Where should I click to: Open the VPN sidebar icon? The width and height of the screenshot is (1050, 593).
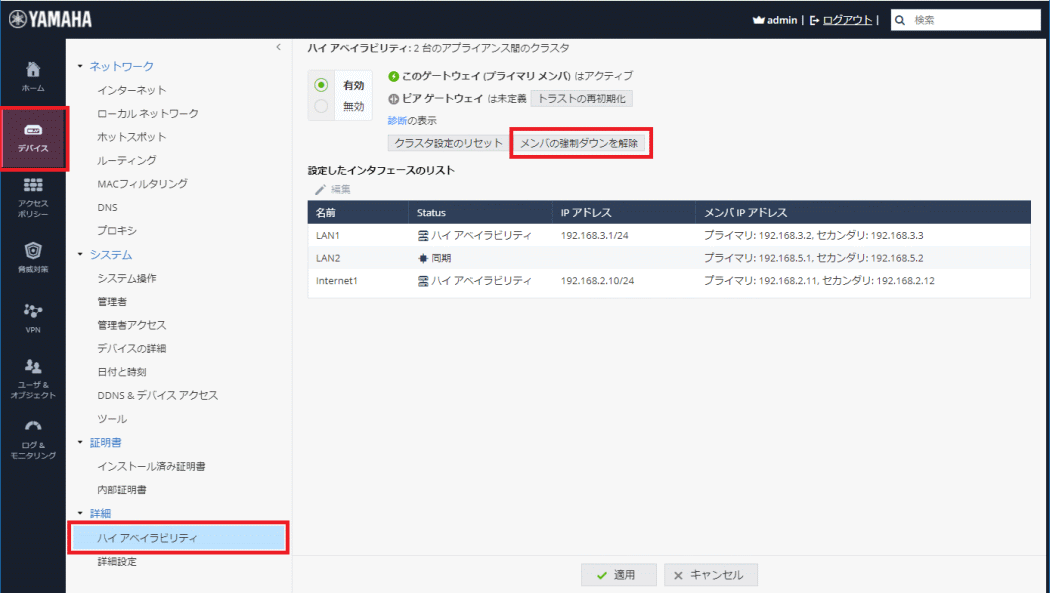33,311
